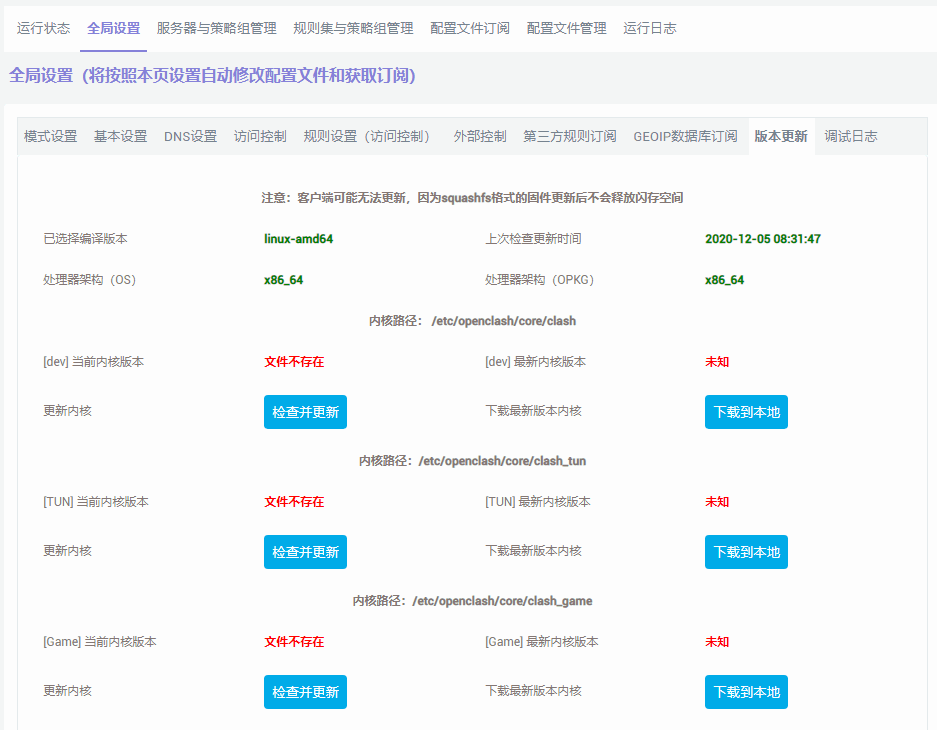Select the 外部控制 sub-tab
The width and height of the screenshot is (937, 730).
point(480,136)
